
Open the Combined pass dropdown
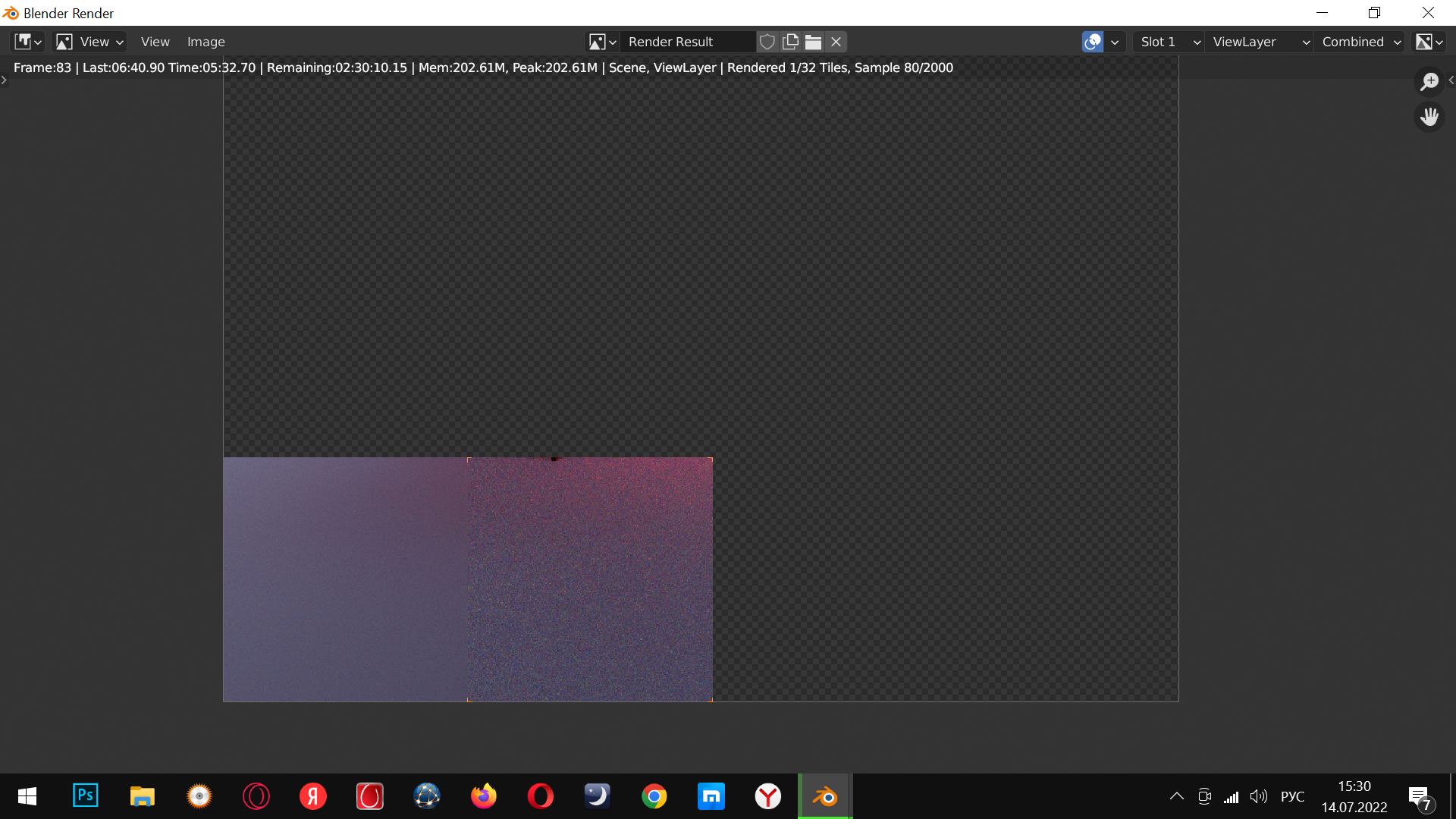click(x=1360, y=42)
